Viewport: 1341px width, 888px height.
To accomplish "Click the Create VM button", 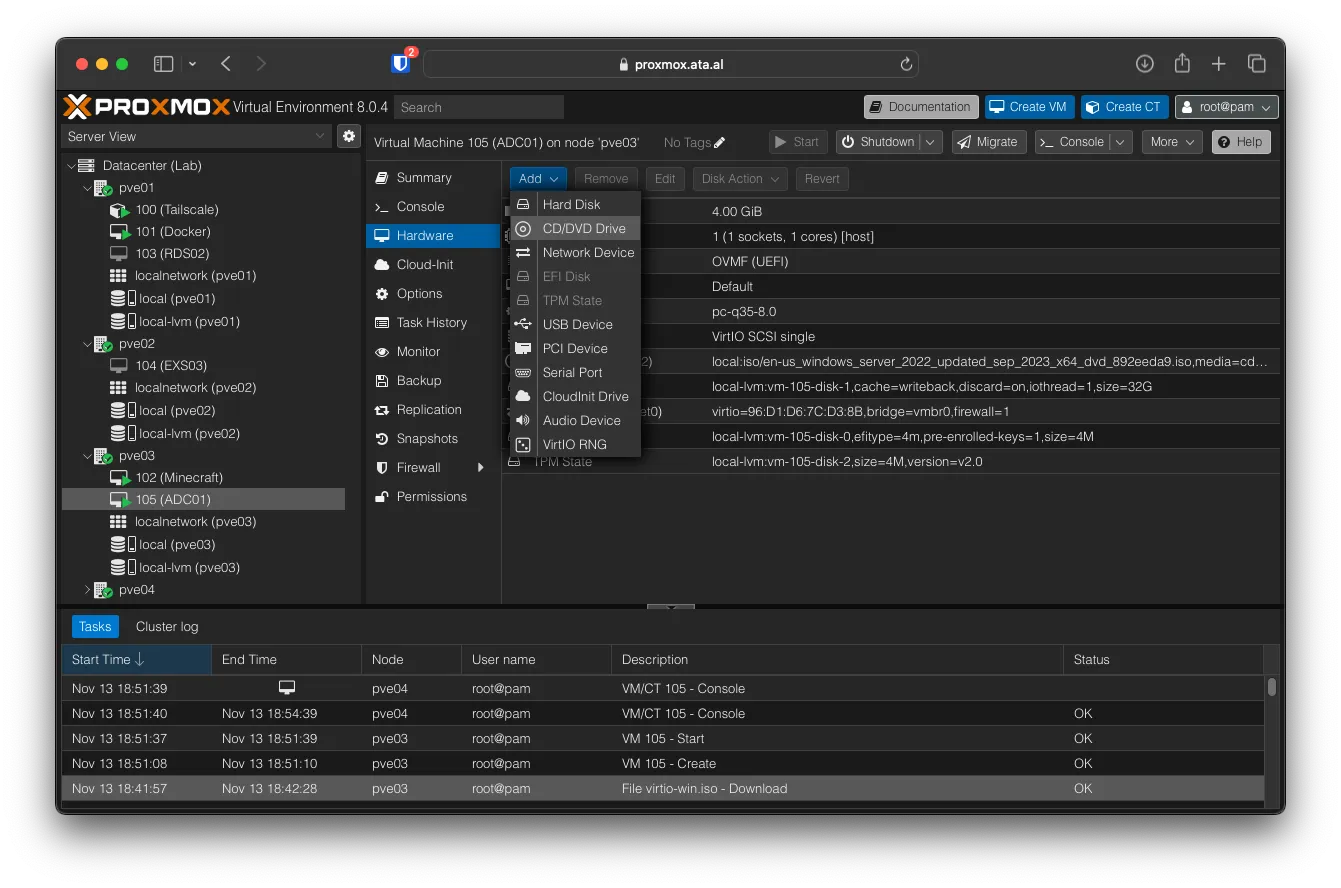I will tap(1029, 107).
